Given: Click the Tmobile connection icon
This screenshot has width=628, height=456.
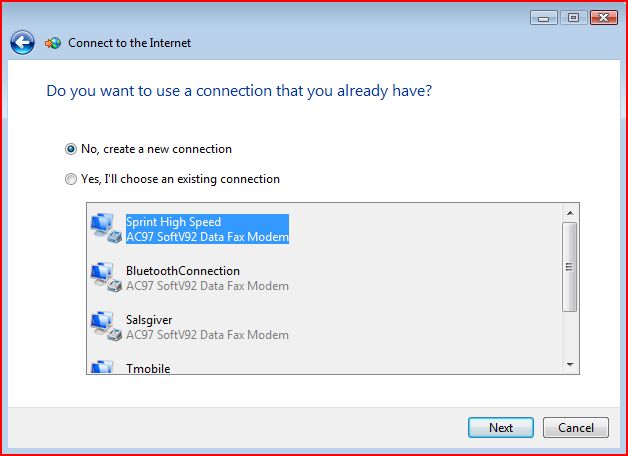Looking at the screenshot, I should click(x=103, y=367).
